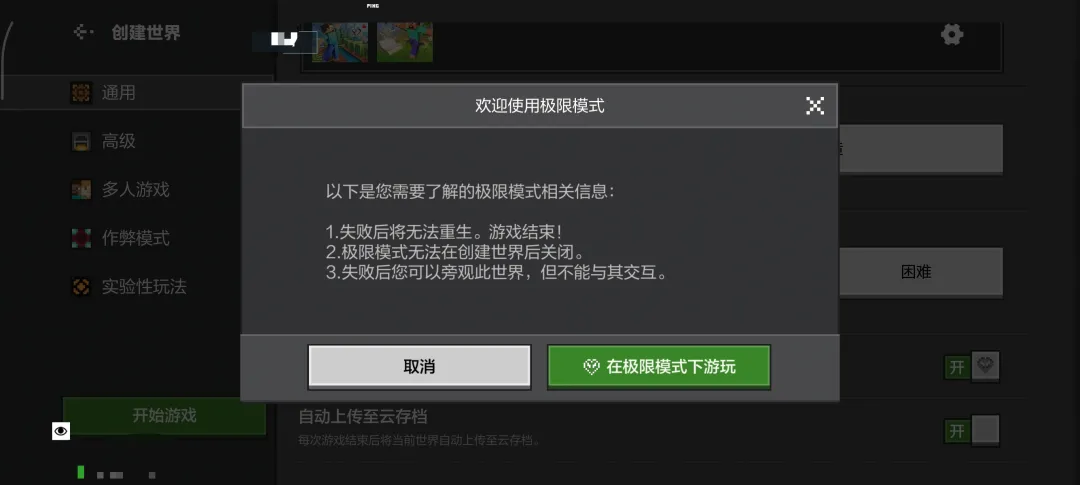Click the 多人游戏 Alex face icon
The image size is (1080, 485).
coord(81,189)
